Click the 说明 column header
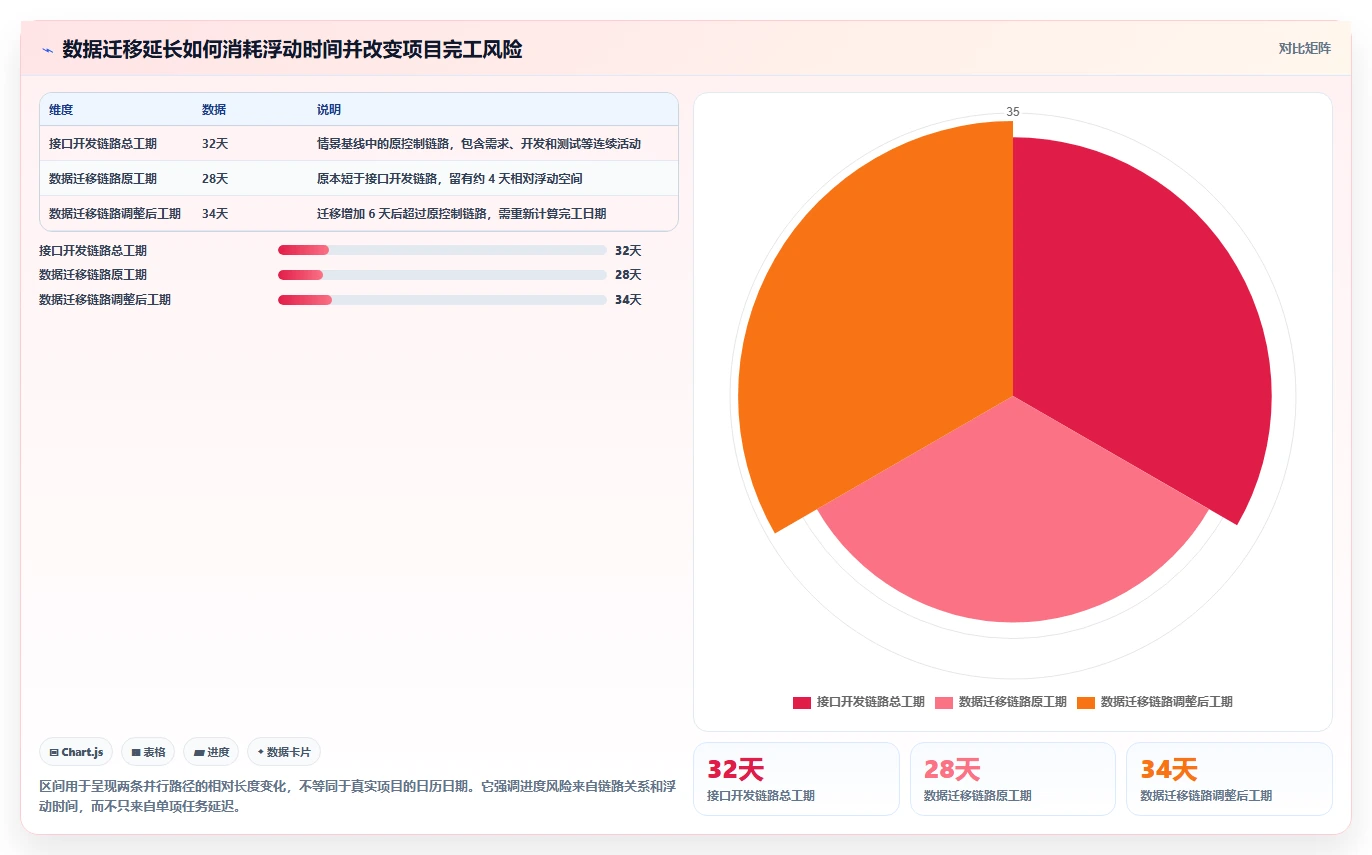 pyautogui.click(x=329, y=110)
